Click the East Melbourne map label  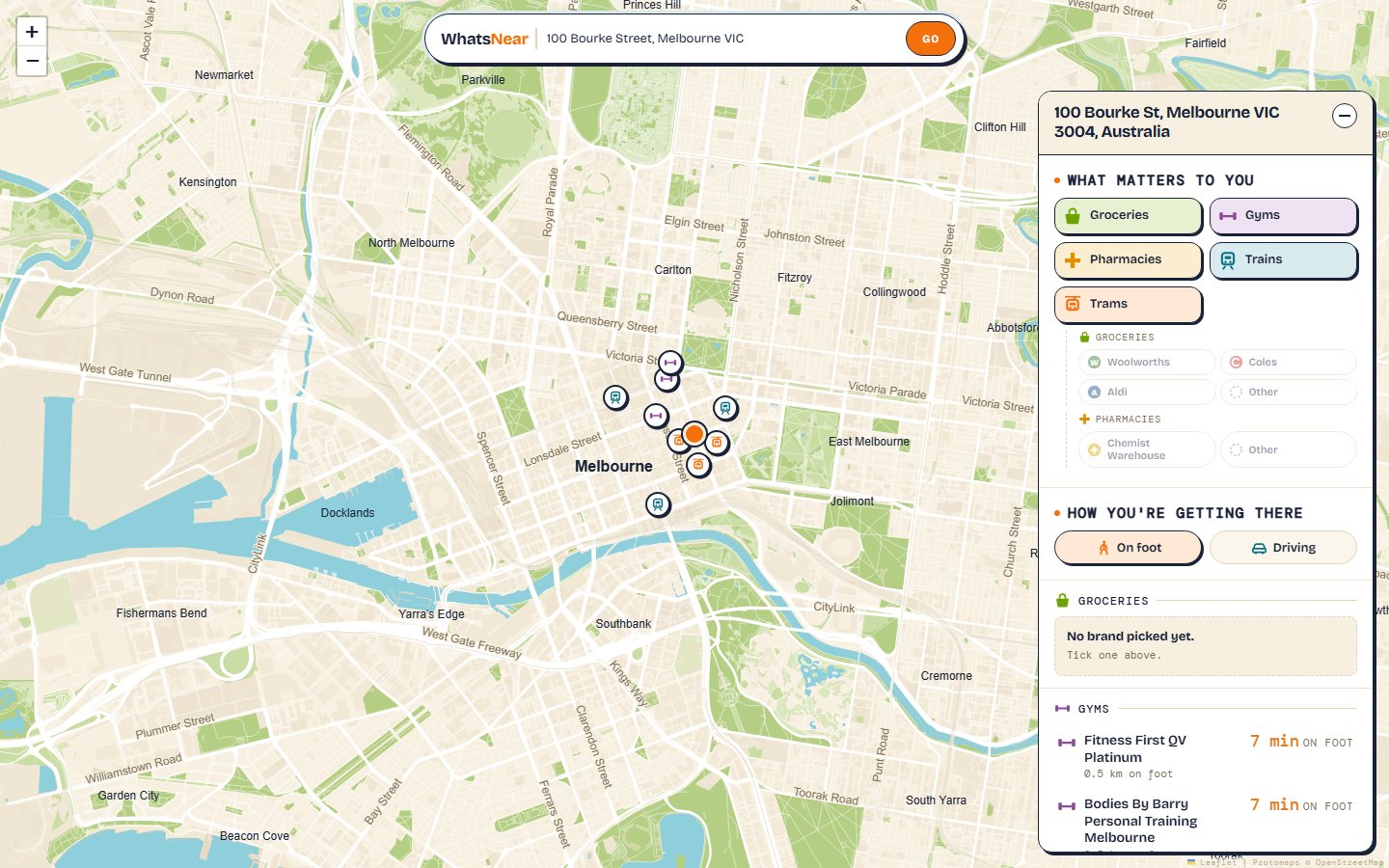pyautogui.click(x=869, y=442)
